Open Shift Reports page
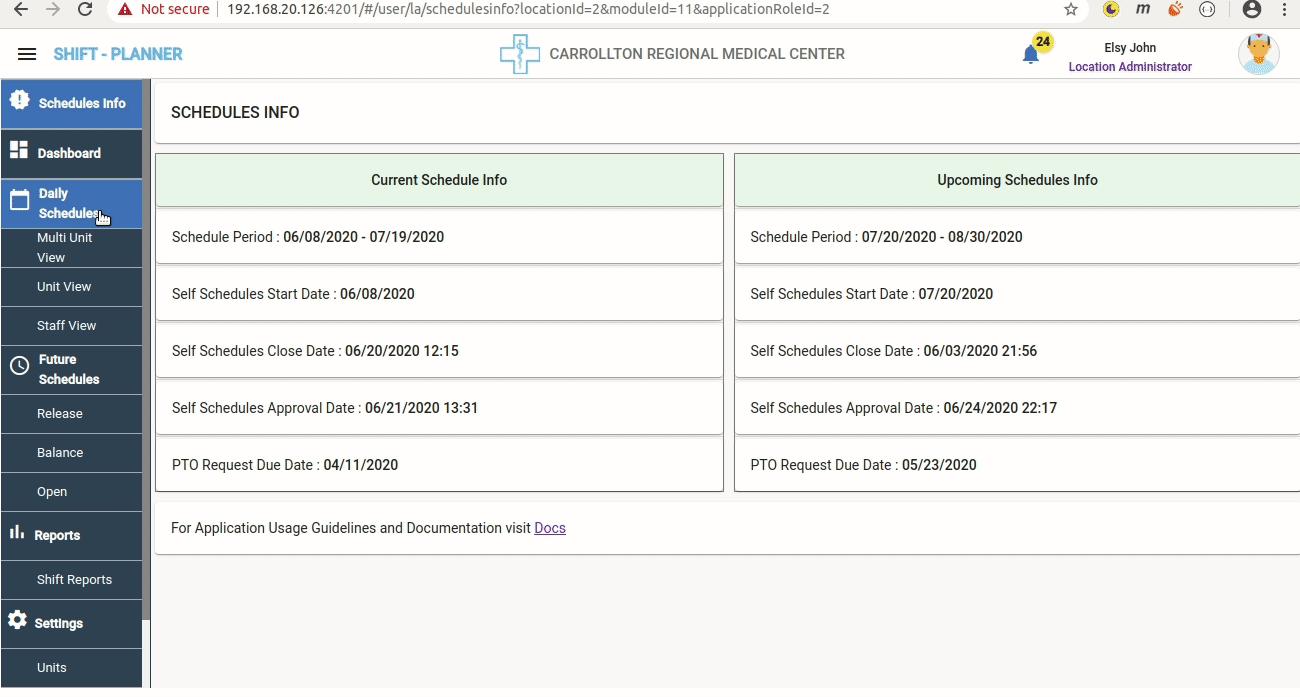 point(74,579)
